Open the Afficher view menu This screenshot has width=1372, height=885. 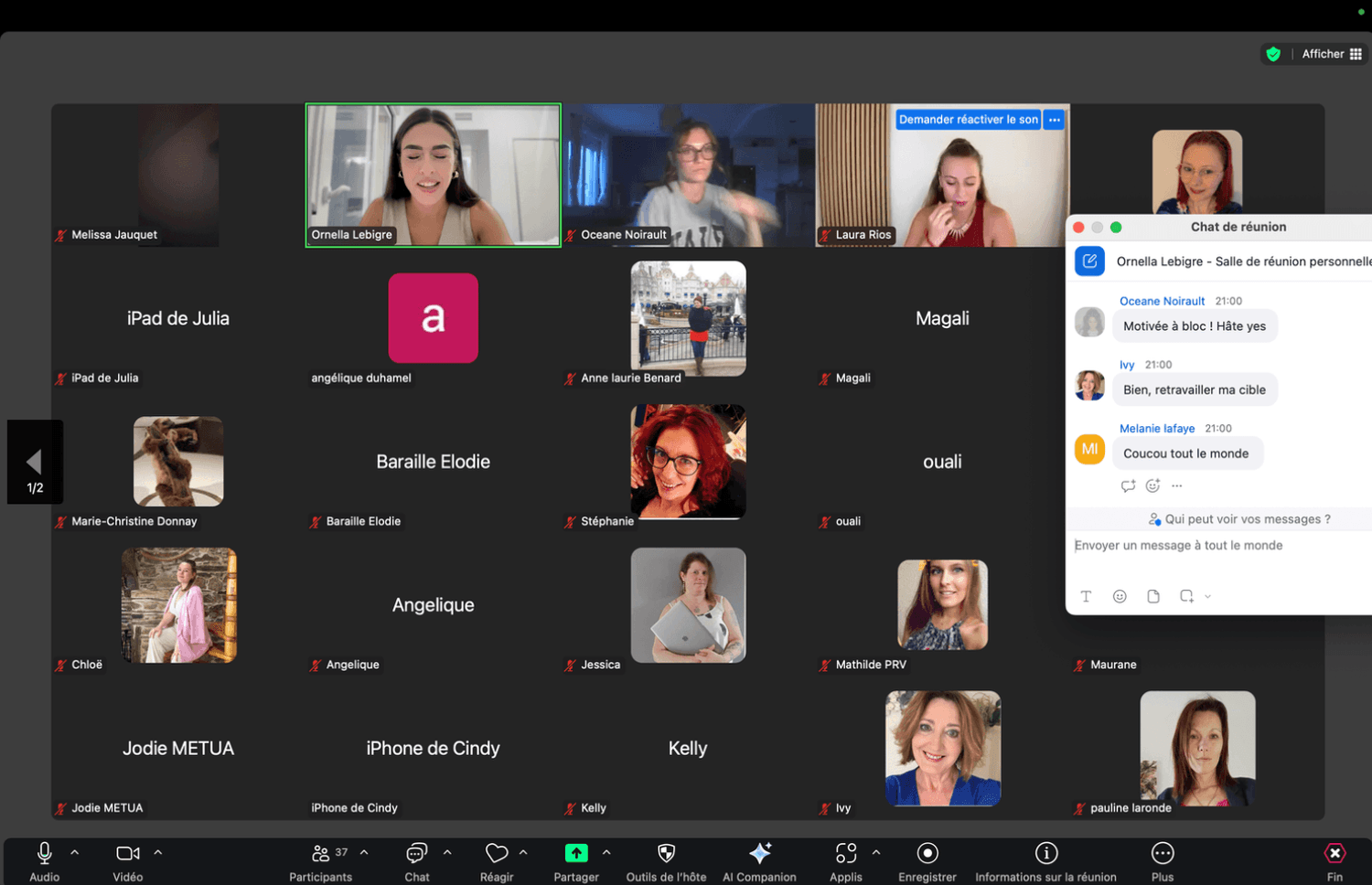[x=1333, y=54]
